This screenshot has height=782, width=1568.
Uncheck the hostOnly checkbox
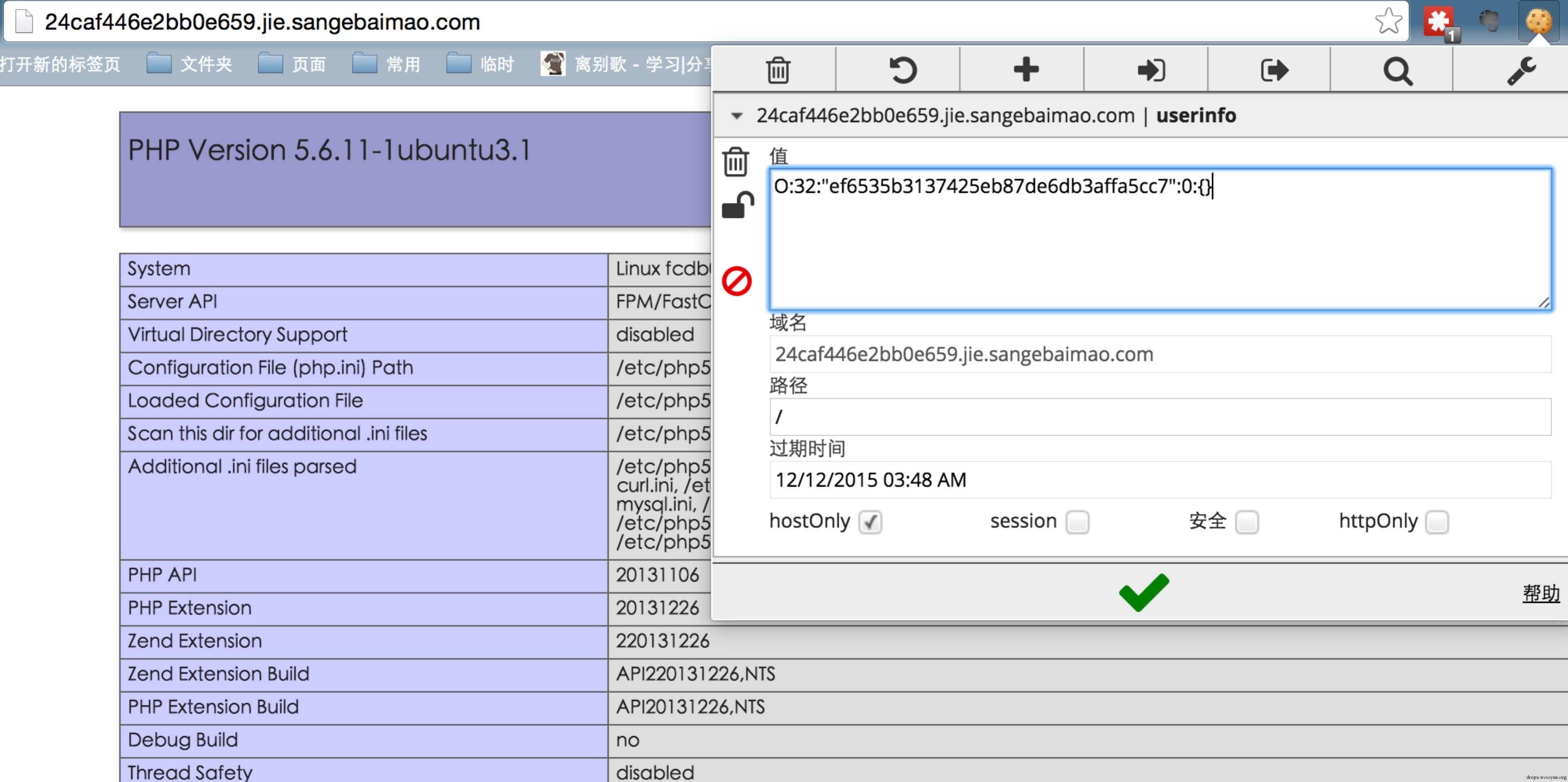tap(870, 522)
